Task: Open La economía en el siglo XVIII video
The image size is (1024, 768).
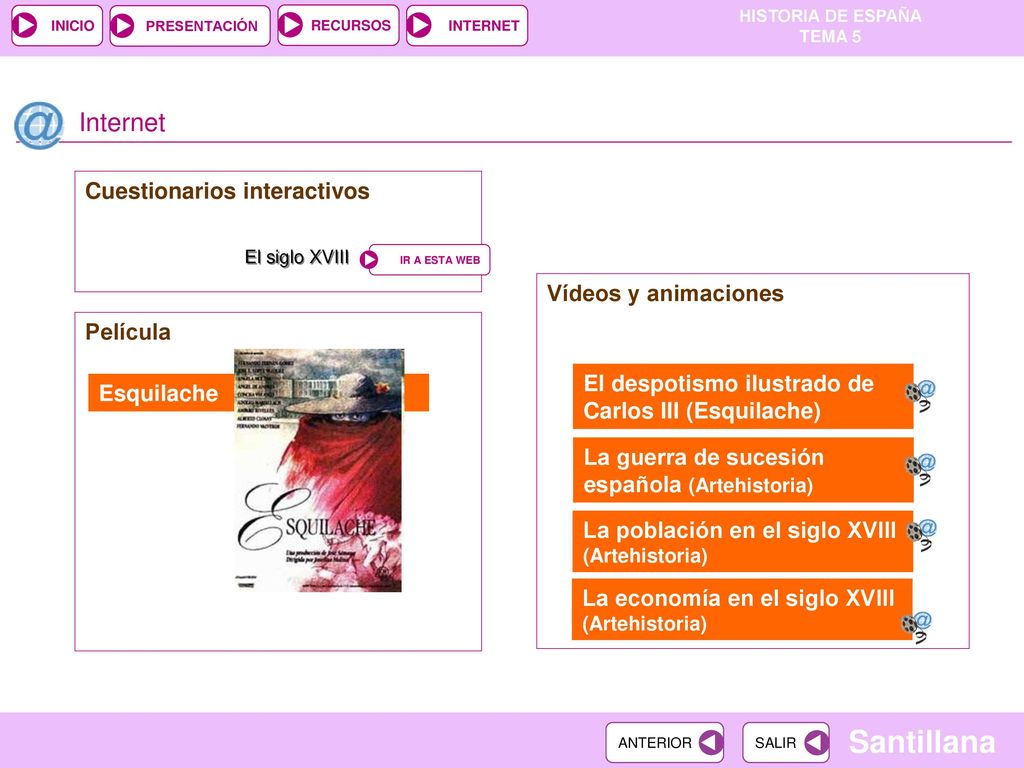Action: click(742, 610)
